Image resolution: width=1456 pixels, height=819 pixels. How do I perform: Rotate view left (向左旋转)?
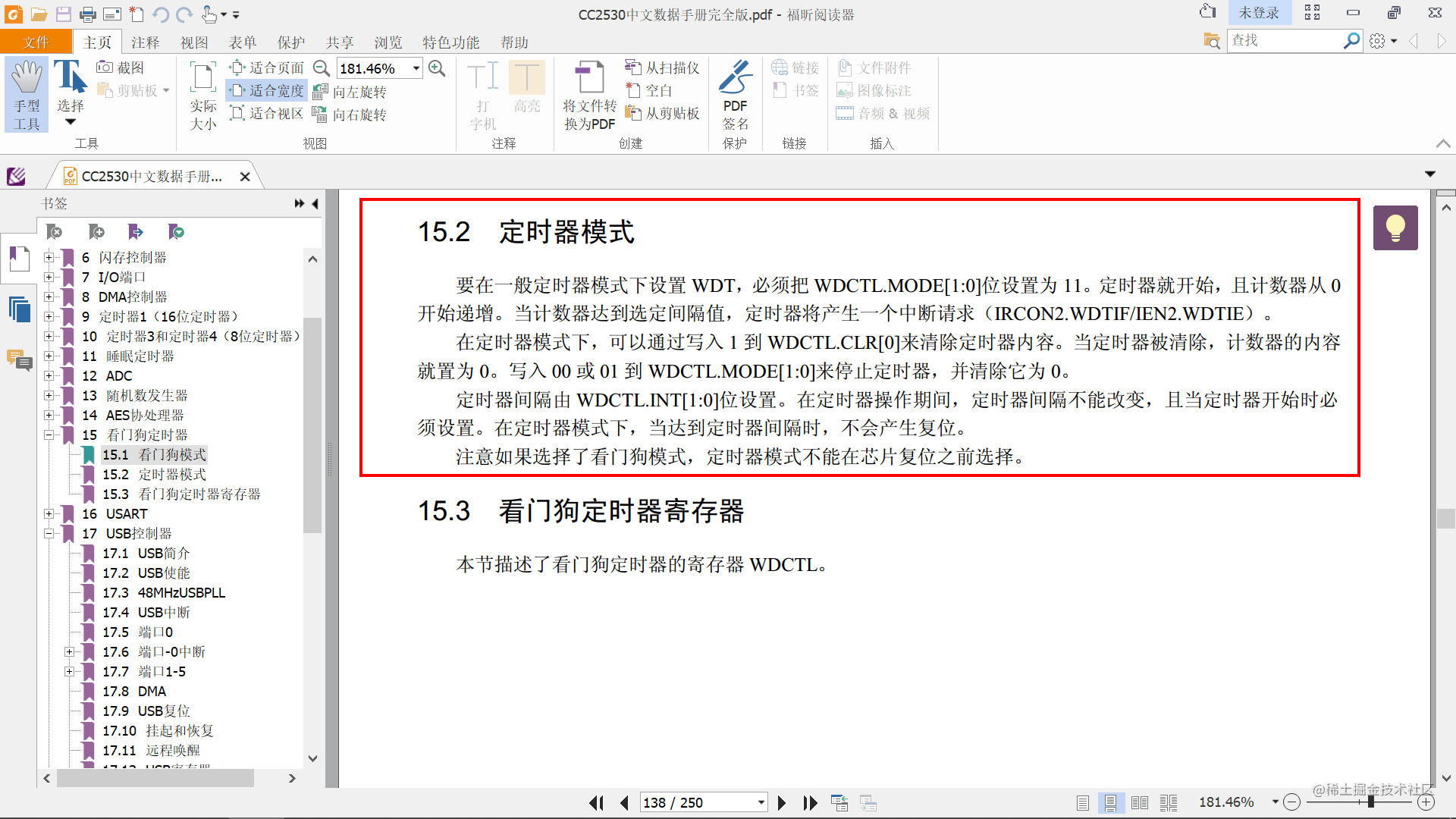pos(350,92)
